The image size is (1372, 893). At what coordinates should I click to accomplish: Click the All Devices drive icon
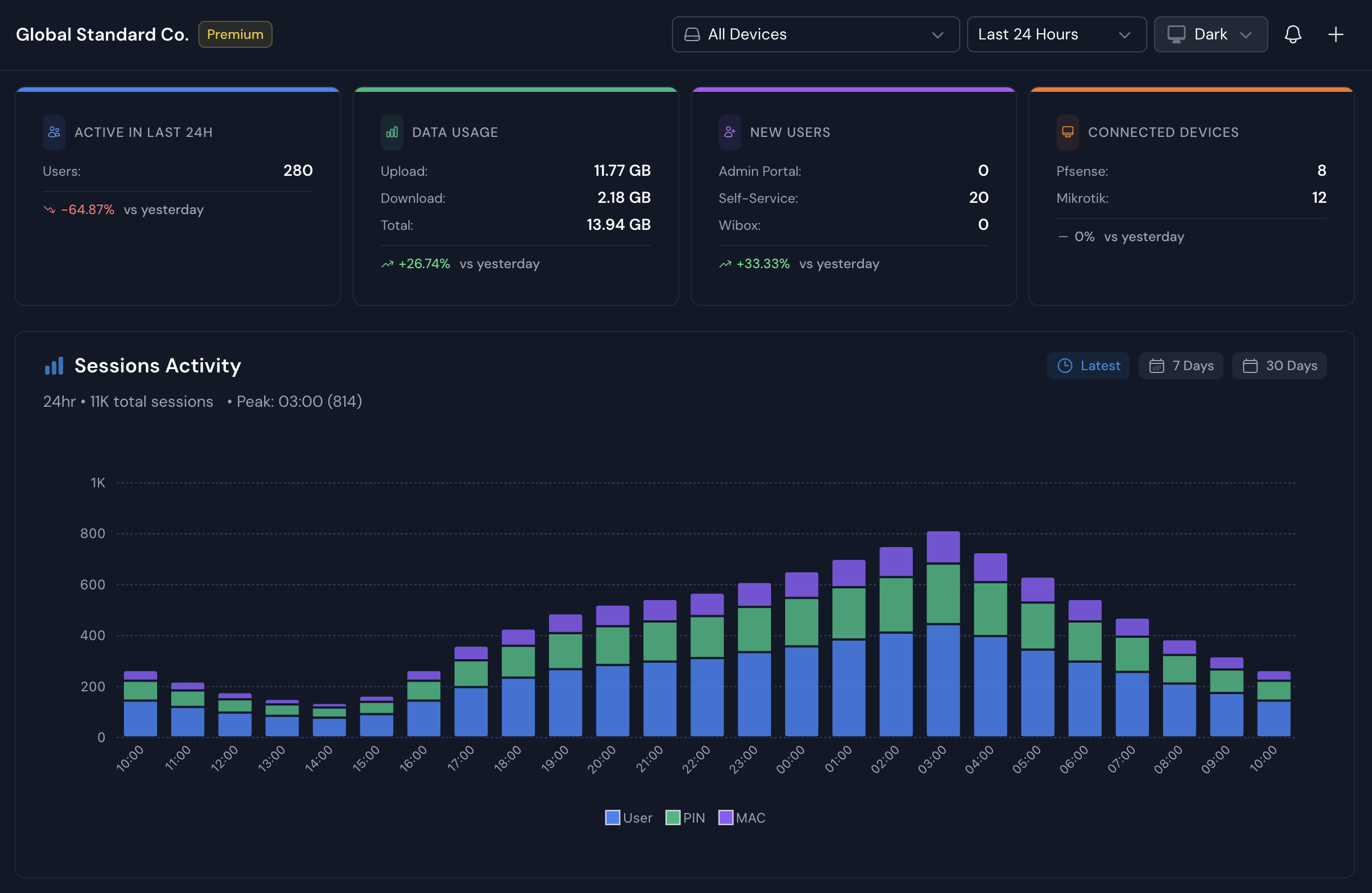point(692,34)
